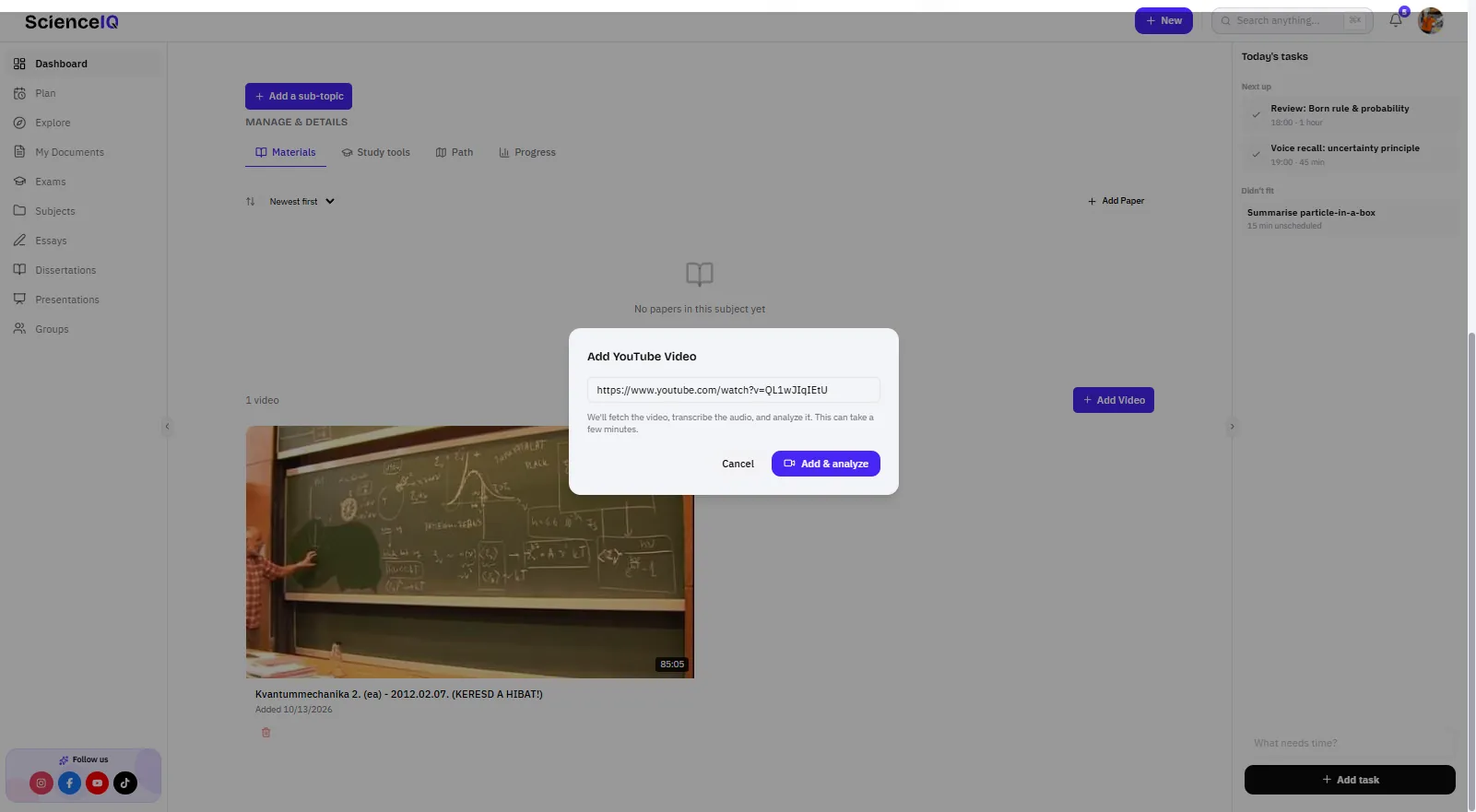1476x812 pixels.
Task: Open the Dashboard sidebar item
Action: click(x=83, y=64)
